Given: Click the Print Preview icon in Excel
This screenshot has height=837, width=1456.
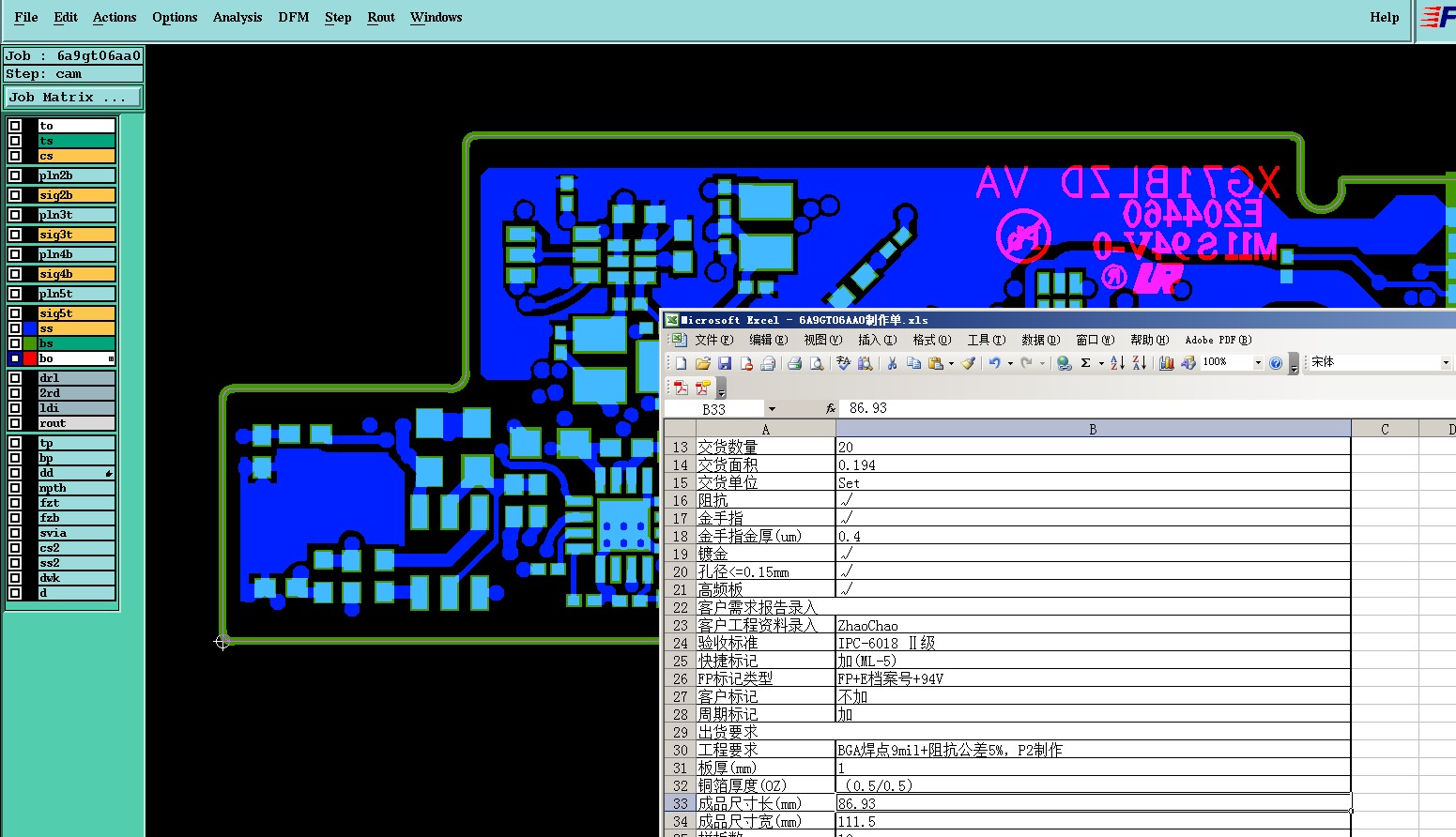Looking at the screenshot, I should [x=817, y=363].
